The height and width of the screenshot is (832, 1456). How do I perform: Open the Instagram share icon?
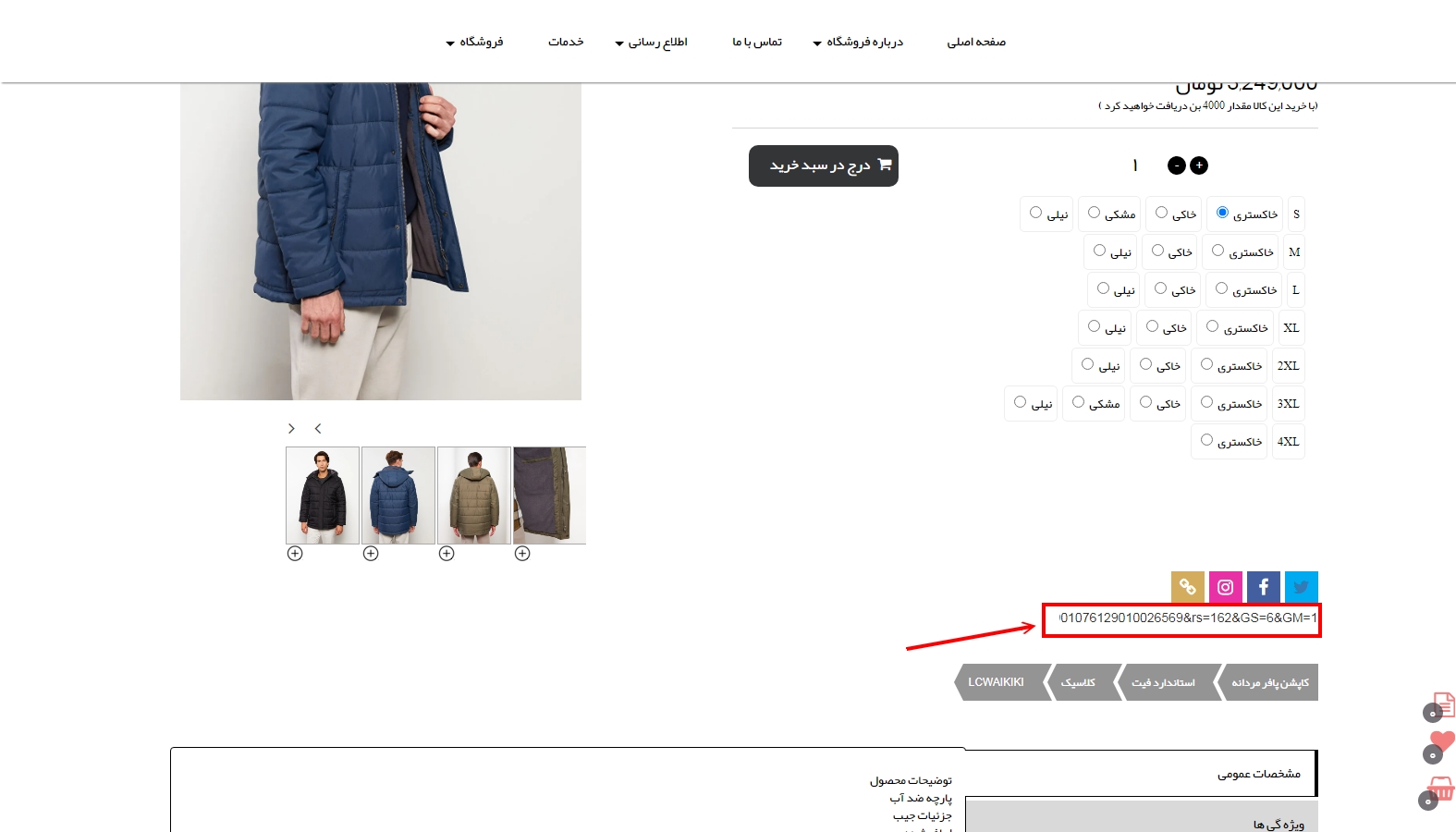(1225, 587)
